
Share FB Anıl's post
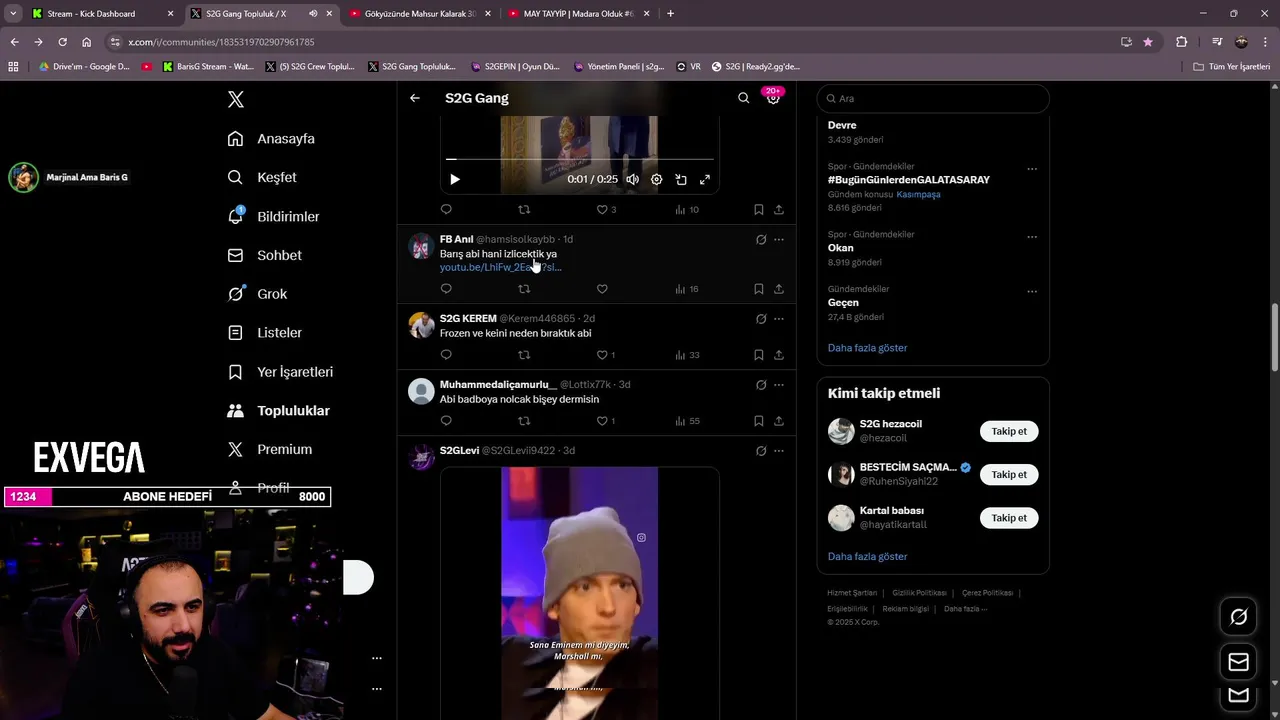(x=779, y=289)
